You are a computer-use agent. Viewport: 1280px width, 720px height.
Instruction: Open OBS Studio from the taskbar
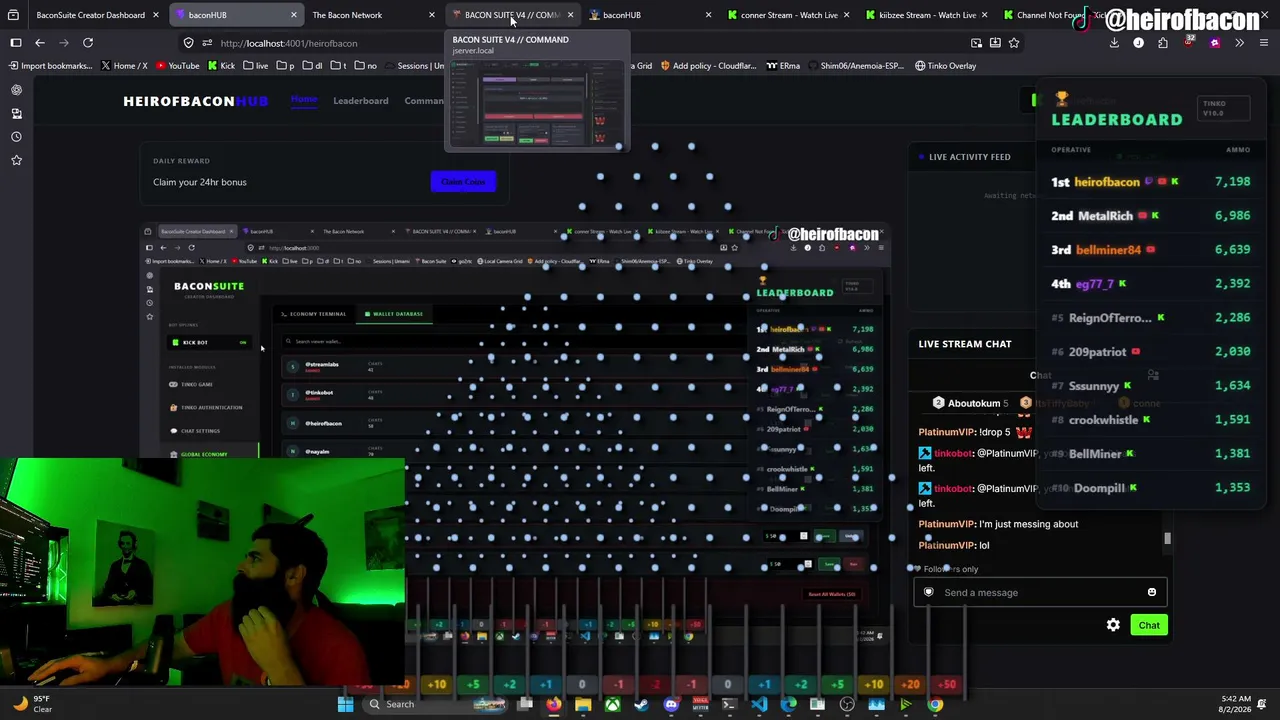pos(847,704)
